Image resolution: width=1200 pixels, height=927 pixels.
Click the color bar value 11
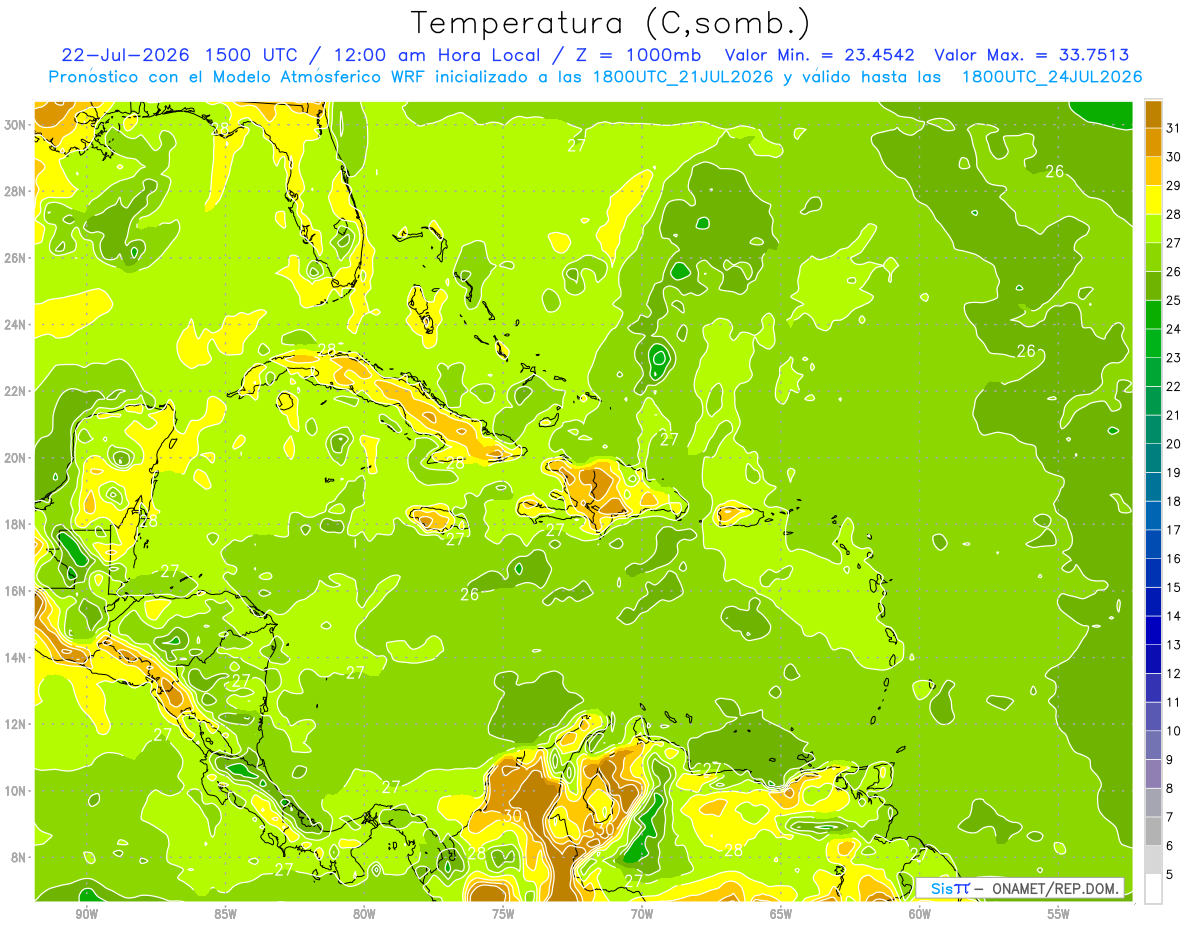point(1174,702)
